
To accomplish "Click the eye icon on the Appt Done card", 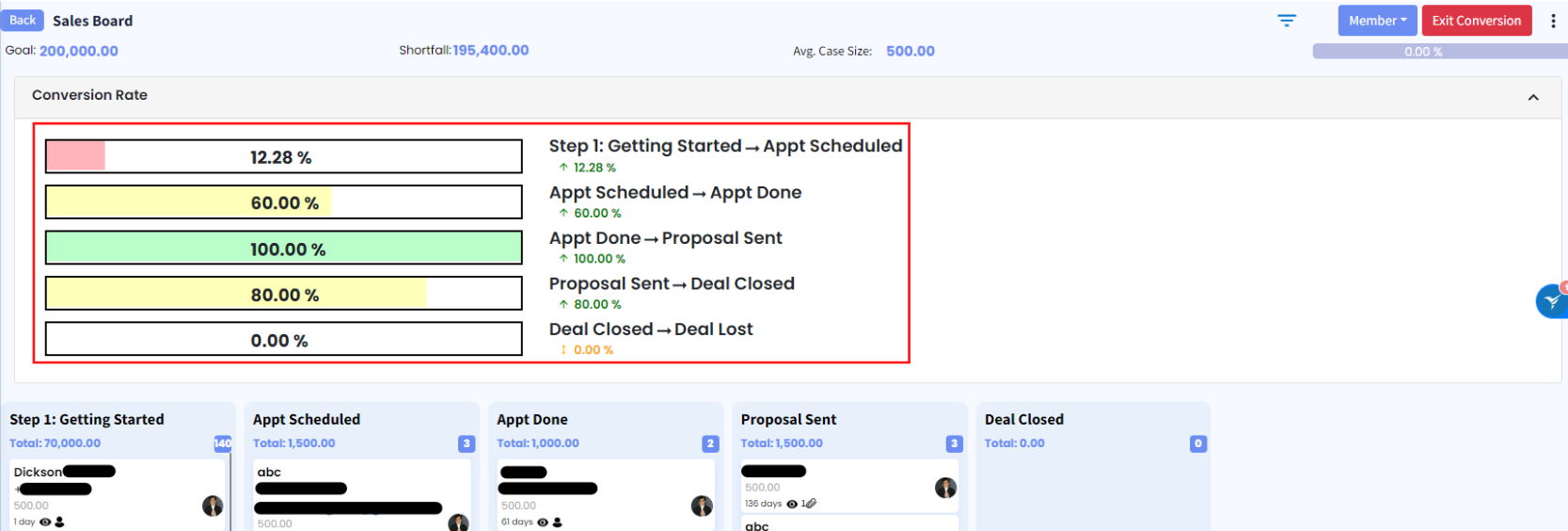I will [x=543, y=523].
